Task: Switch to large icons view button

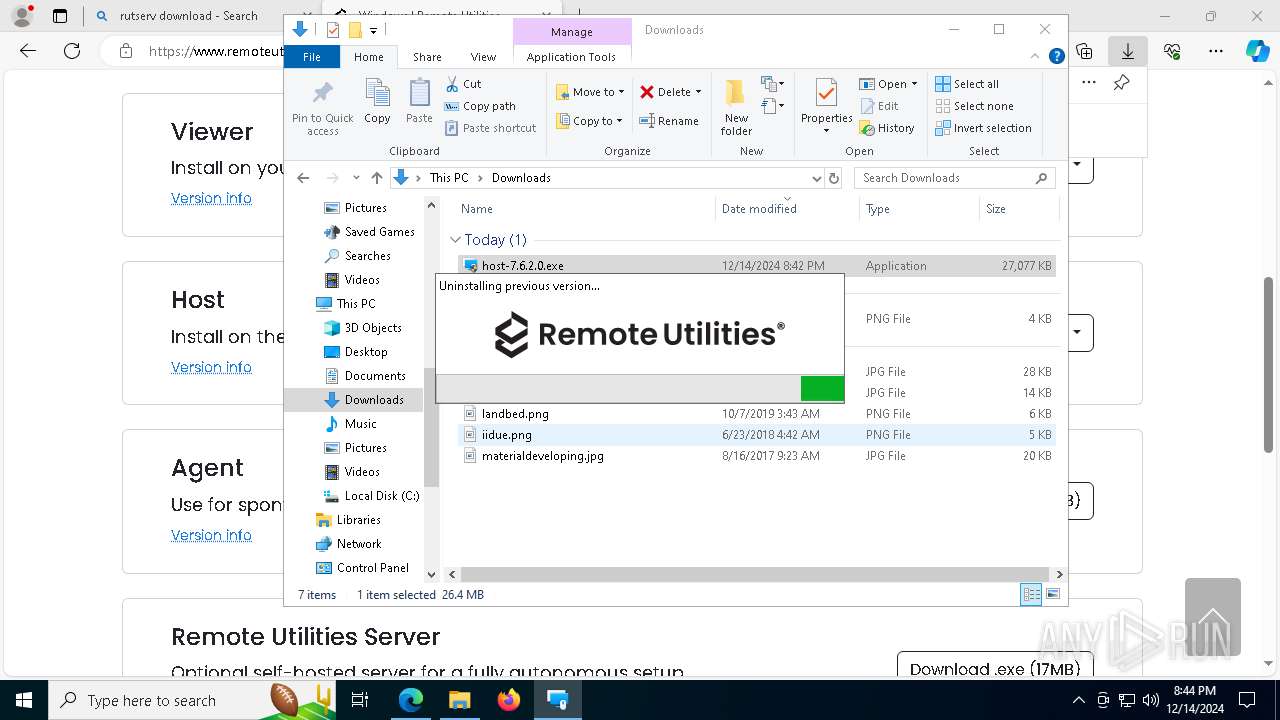Action: (1053, 595)
